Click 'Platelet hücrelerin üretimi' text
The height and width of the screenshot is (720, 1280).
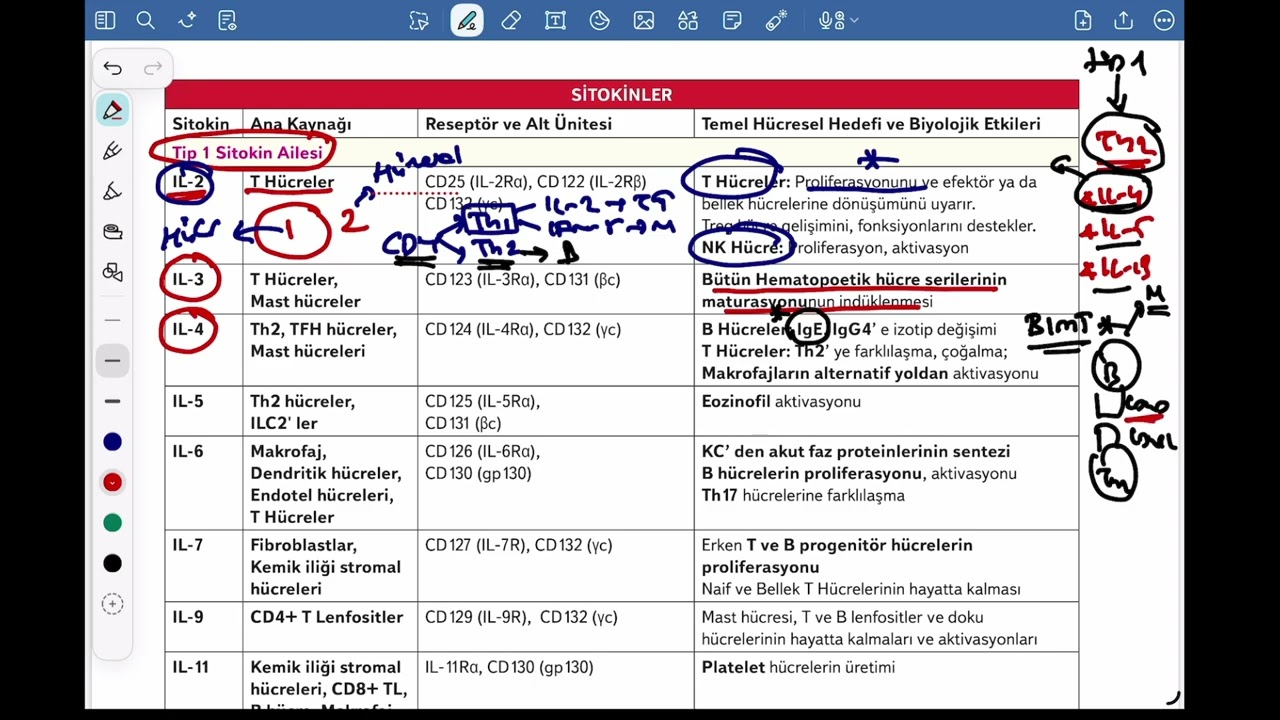(x=798, y=667)
